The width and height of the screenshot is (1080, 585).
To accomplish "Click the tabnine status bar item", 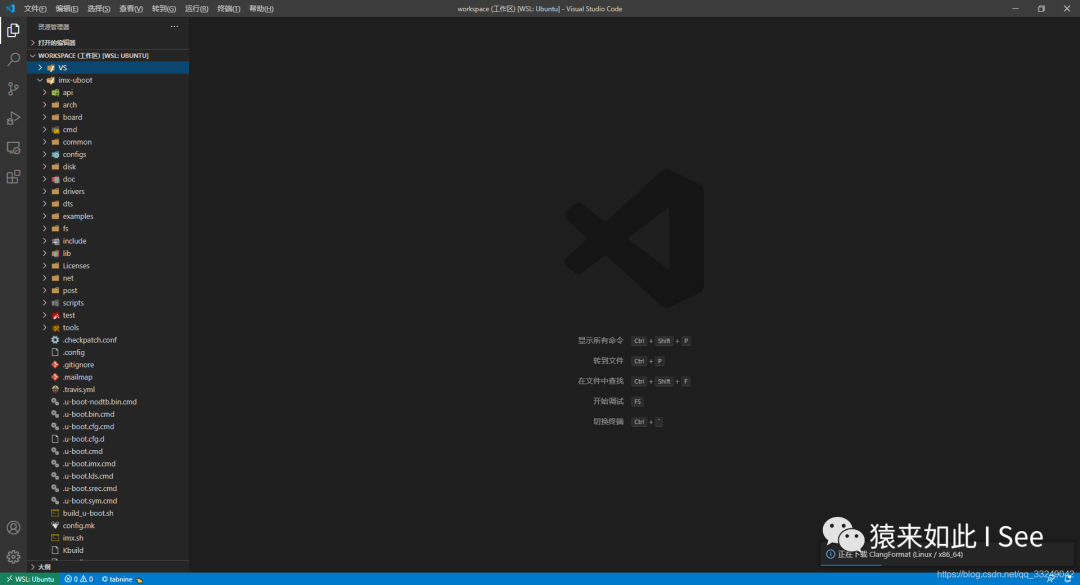I will (122, 579).
